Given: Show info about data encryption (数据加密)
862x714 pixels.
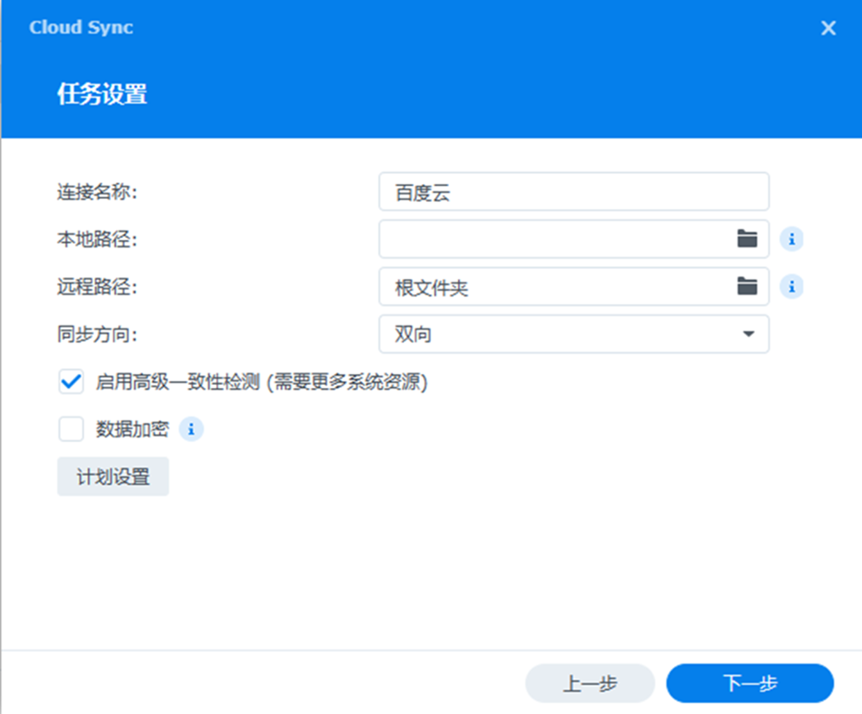Looking at the screenshot, I should click(x=191, y=429).
